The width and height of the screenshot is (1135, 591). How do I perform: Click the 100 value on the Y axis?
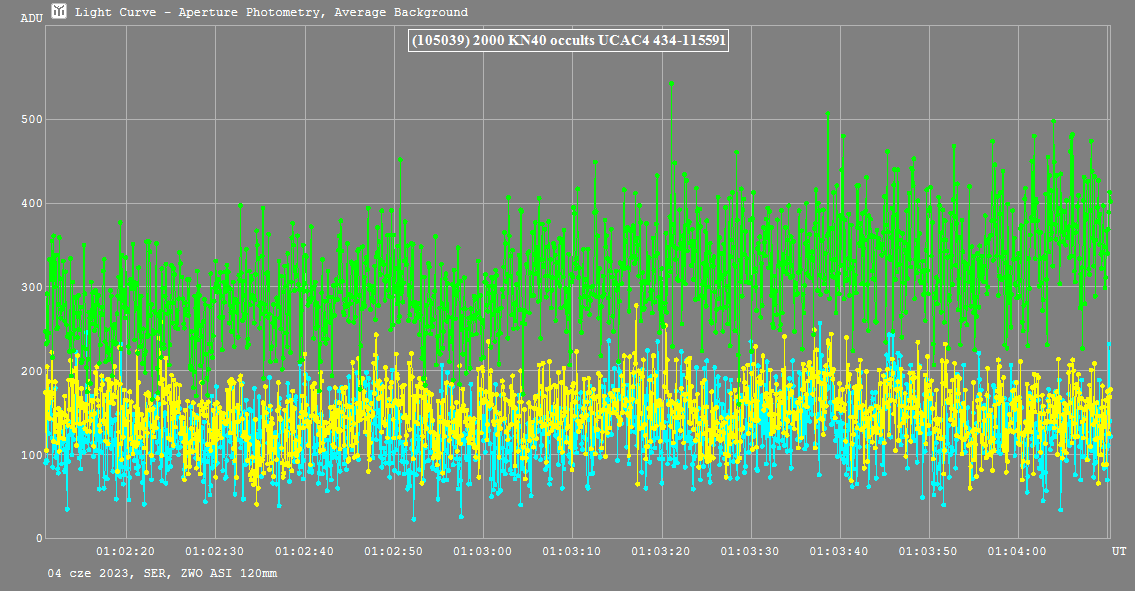pyautogui.click(x=32, y=456)
